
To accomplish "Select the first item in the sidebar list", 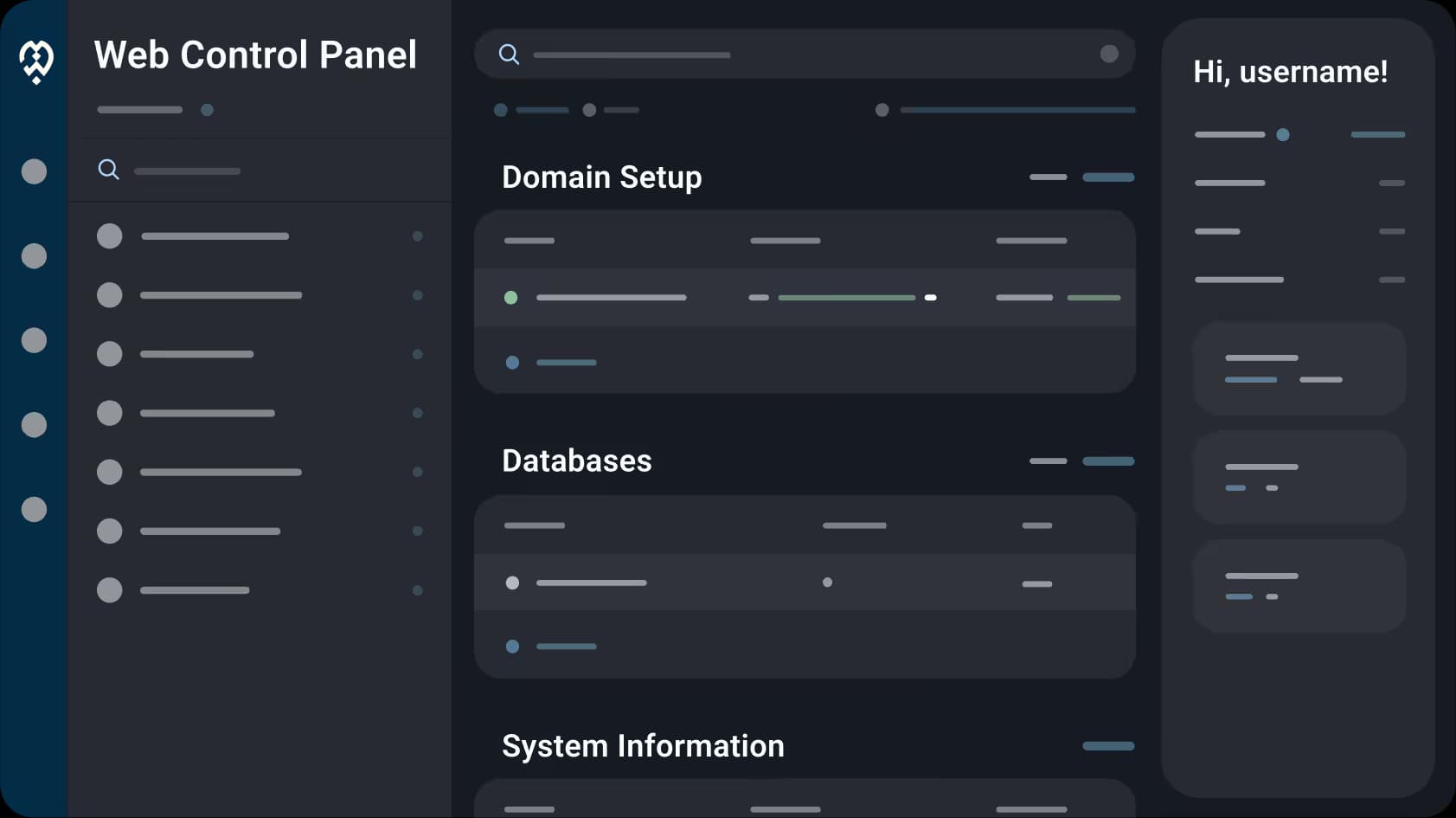I will pyautogui.click(x=215, y=236).
